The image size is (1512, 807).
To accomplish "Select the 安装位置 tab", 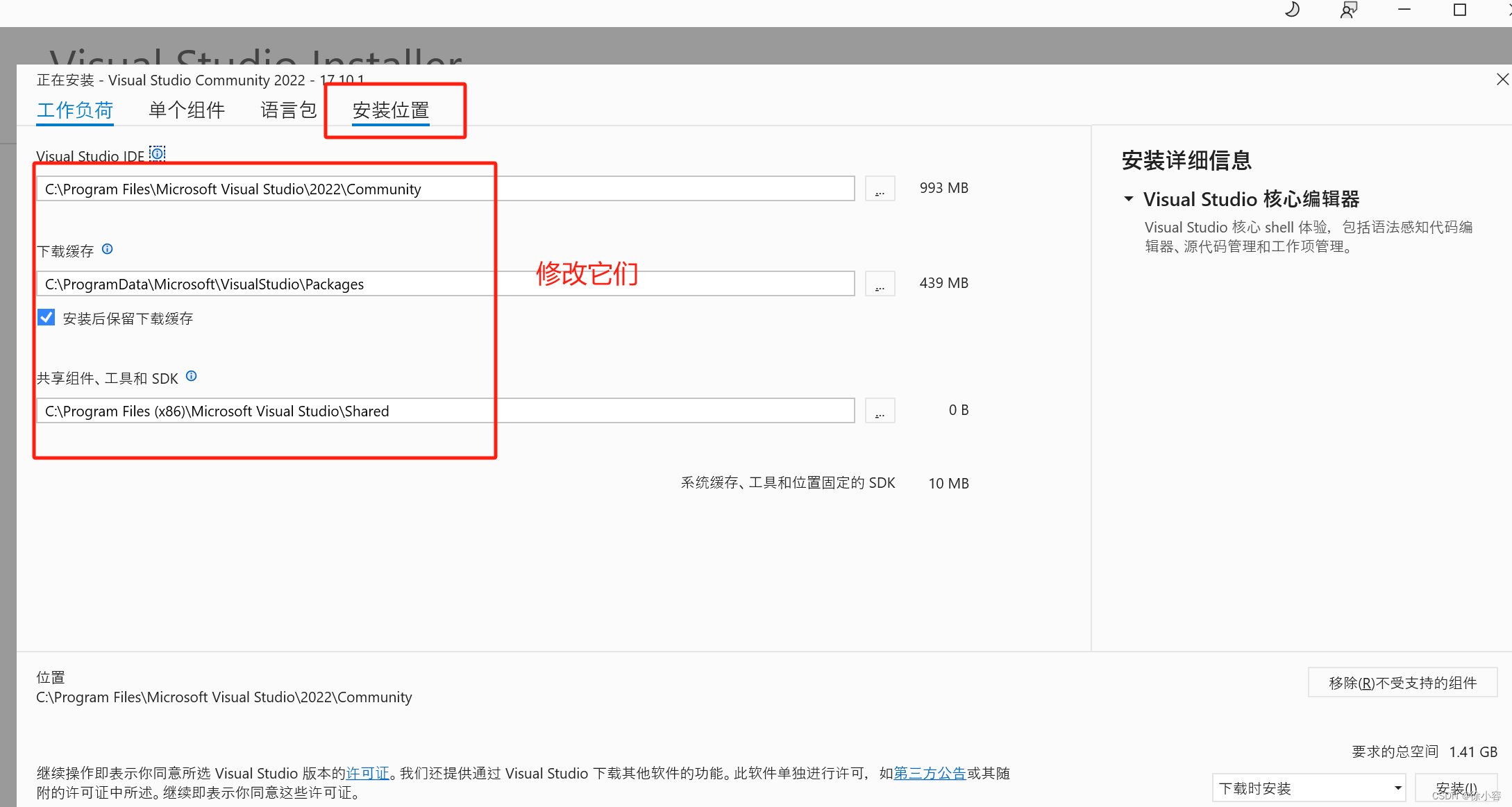I will (x=391, y=110).
